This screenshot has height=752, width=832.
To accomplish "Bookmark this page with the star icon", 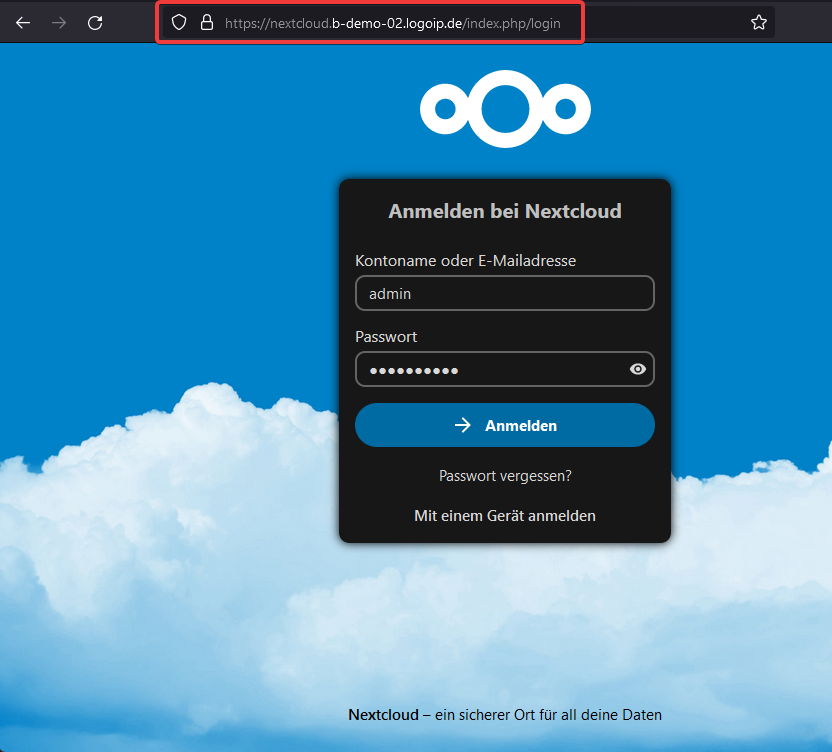I will point(759,22).
